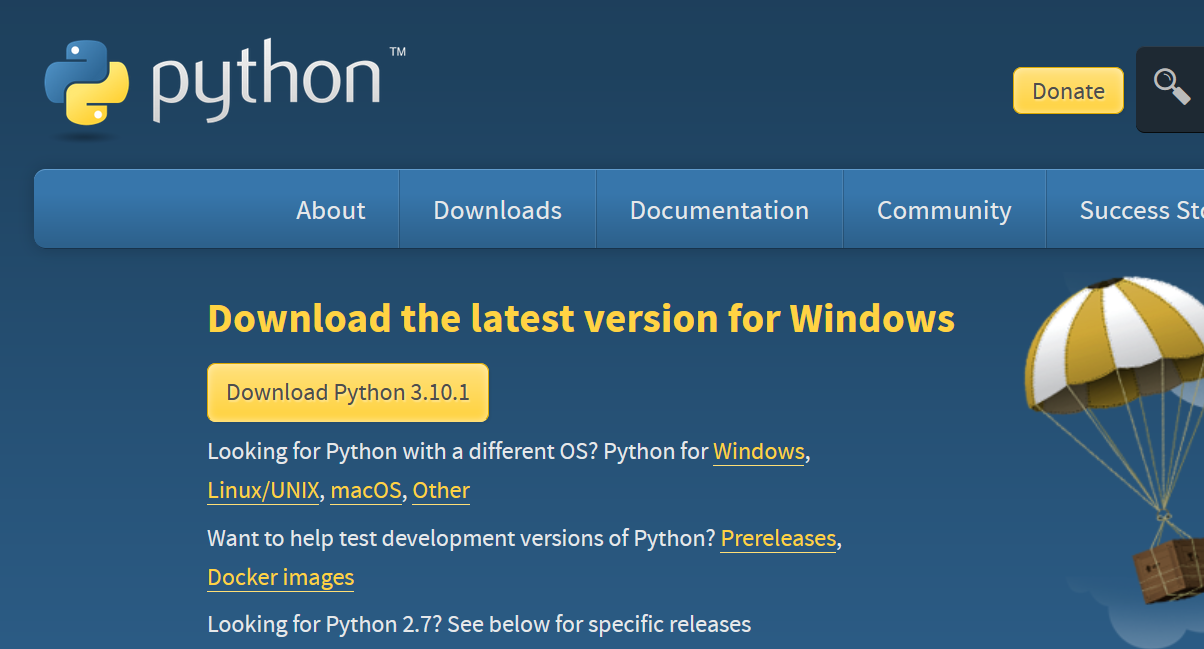Open the Documentation menu

(x=719, y=210)
